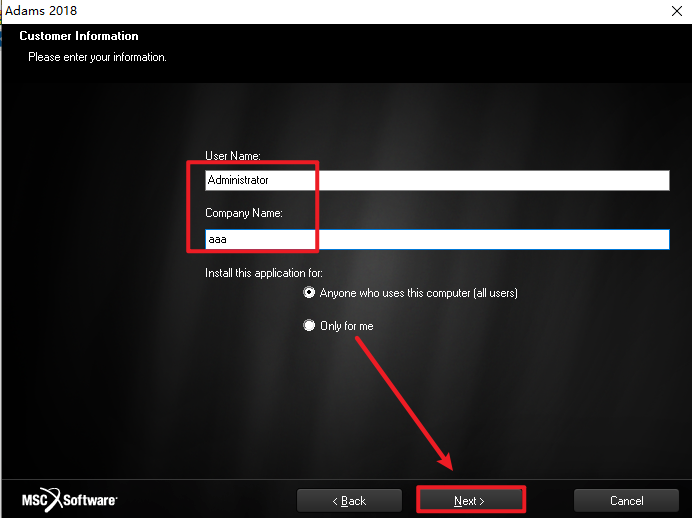
Task: Place cursor in the Administrator text
Action: (x=238, y=180)
